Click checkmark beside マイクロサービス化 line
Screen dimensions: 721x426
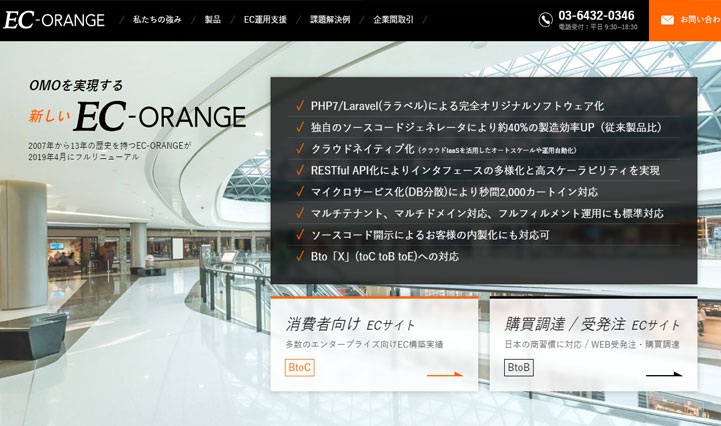[x=300, y=192]
